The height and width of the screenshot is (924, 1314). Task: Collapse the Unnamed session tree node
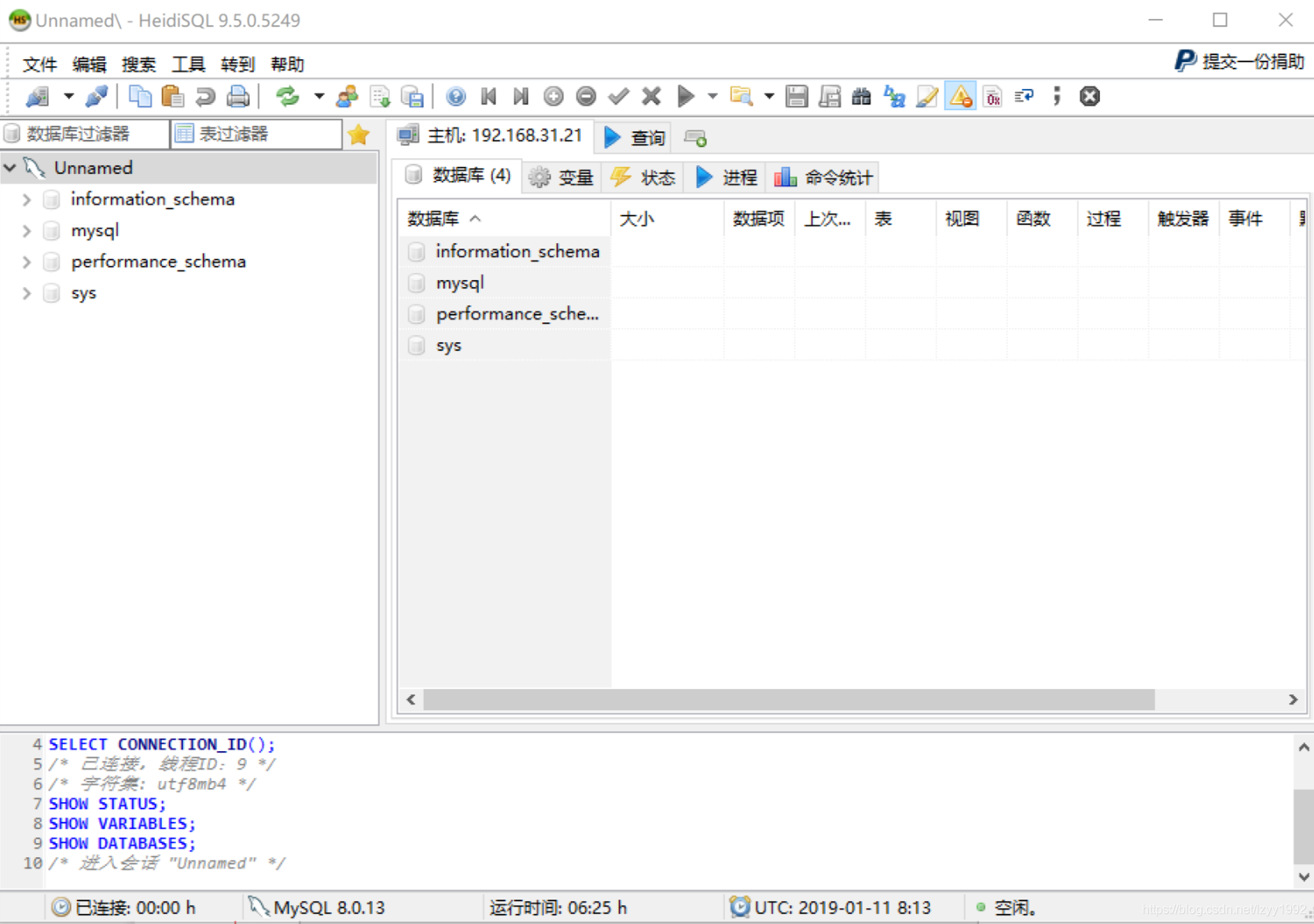[10, 168]
